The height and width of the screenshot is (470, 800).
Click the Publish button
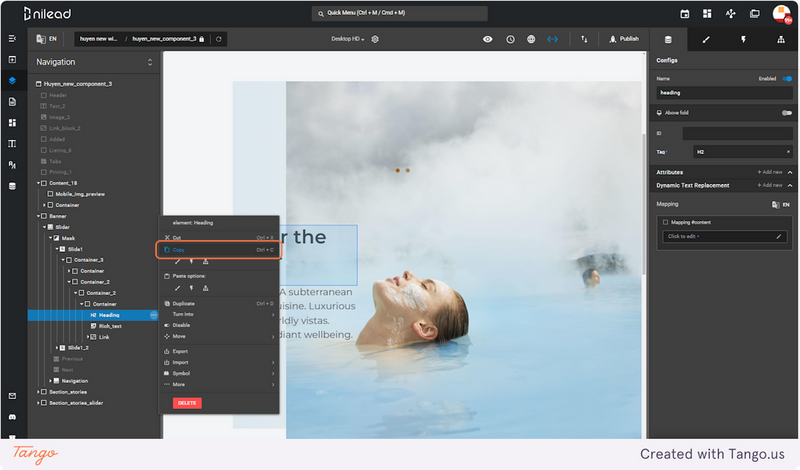624,39
